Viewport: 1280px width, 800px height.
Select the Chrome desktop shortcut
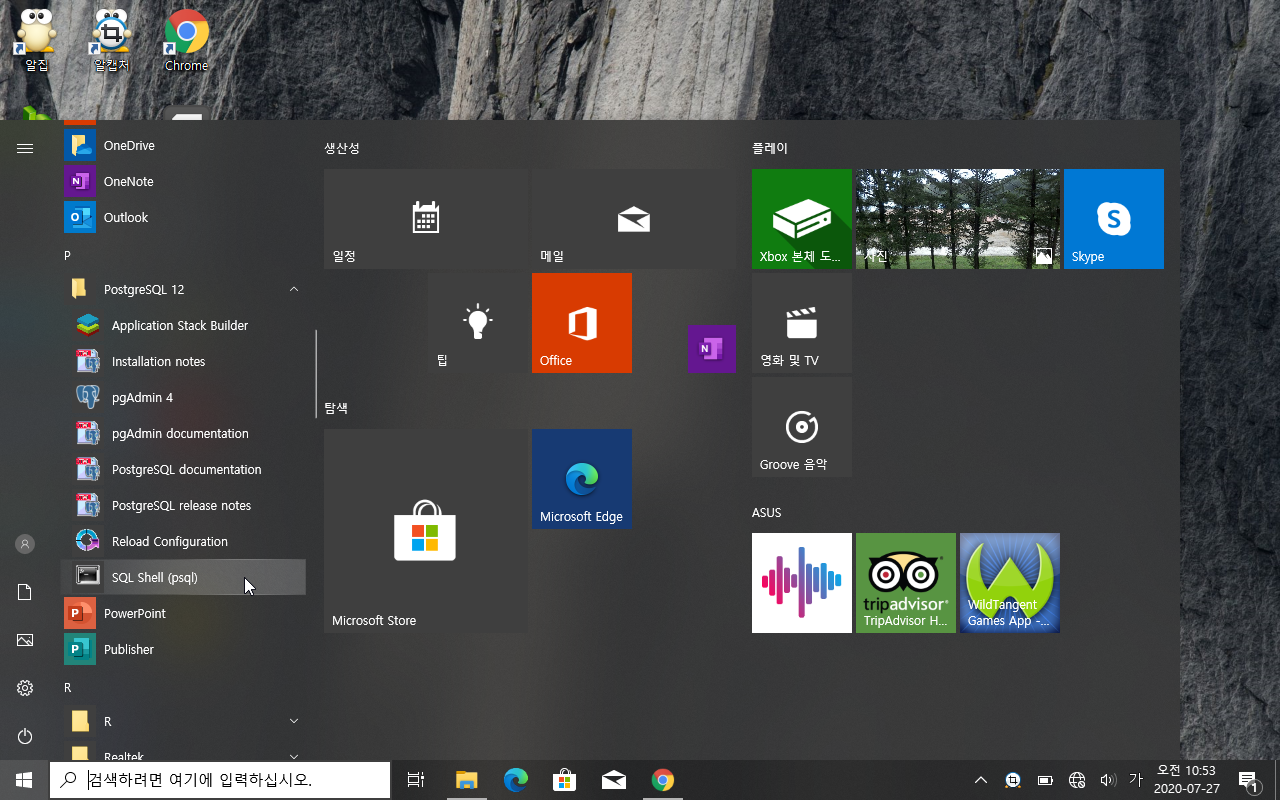[186, 41]
